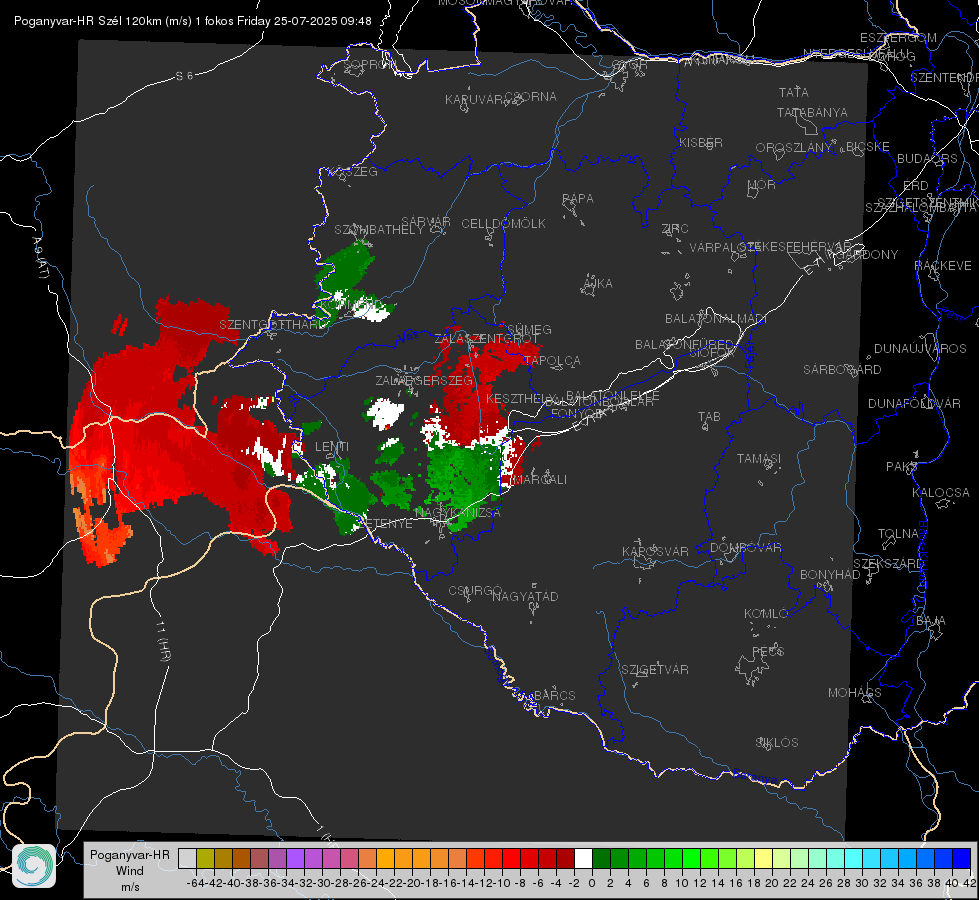This screenshot has height=900, width=979.
Task: Click the ZALAEGERSZEG city label
Action: pyautogui.click(x=424, y=380)
